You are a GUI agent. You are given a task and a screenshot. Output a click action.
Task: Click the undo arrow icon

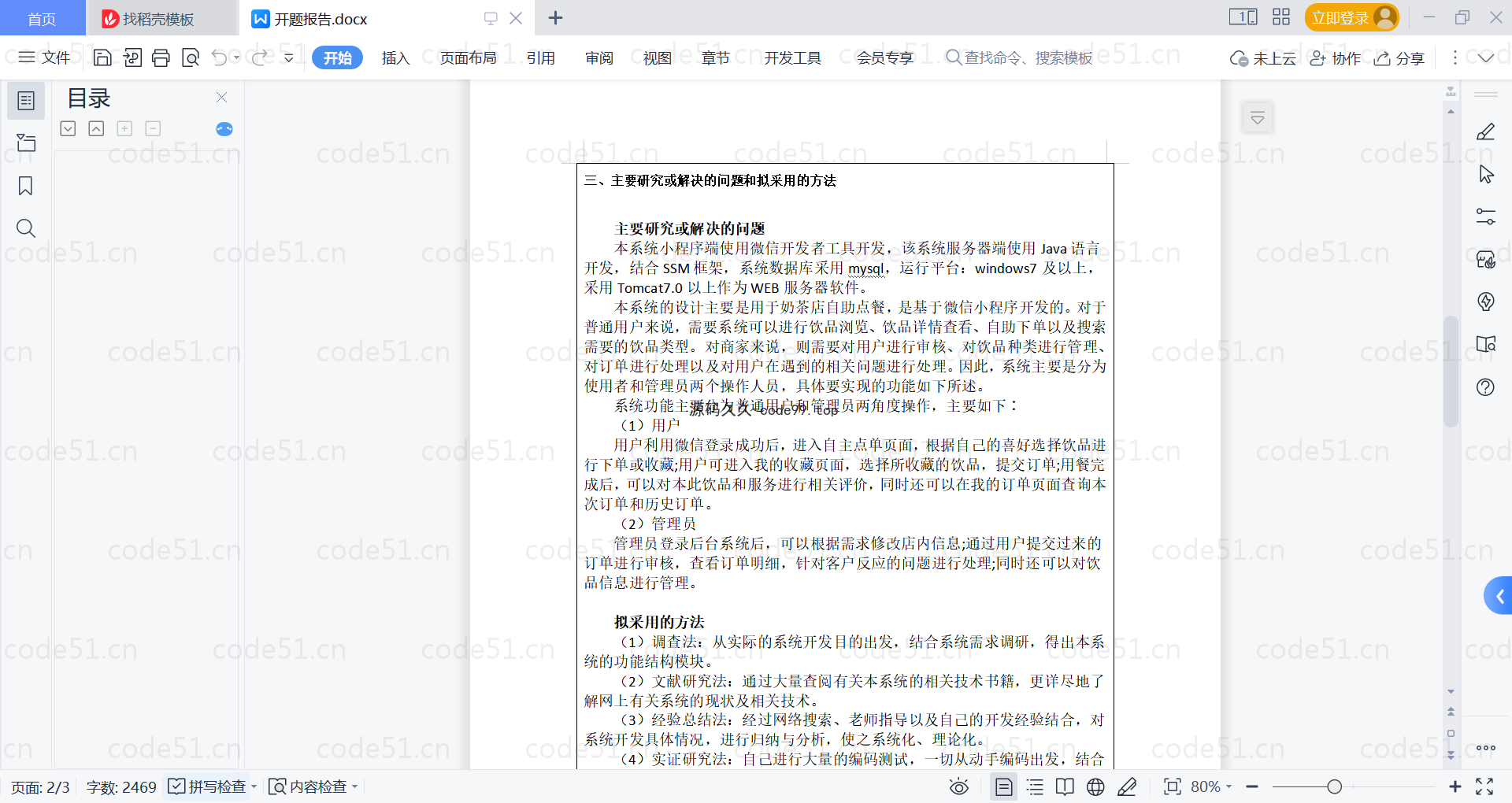pyautogui.click(x=220, y=57)
